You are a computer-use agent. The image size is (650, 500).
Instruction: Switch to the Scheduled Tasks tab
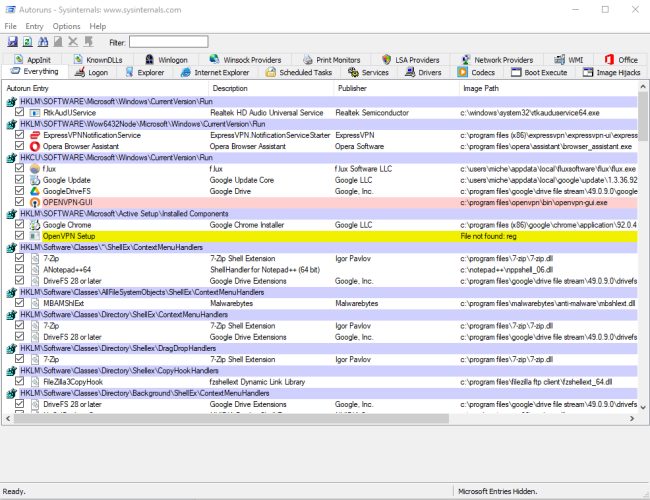click(299, 72)
